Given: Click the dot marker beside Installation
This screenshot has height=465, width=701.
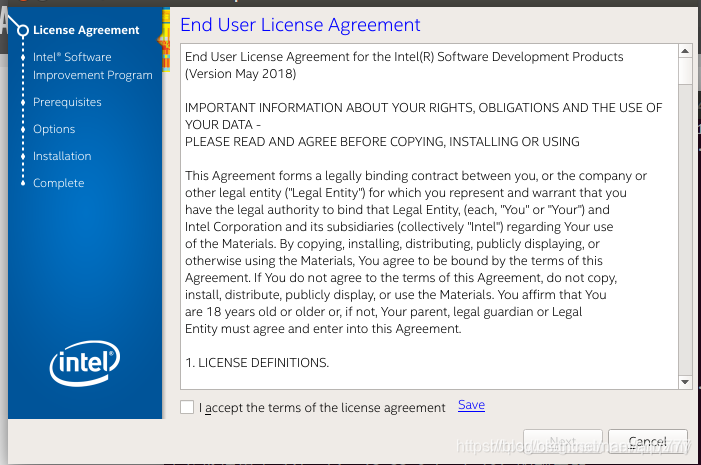Looking at the screenshot, I should [x=23, y=156].
